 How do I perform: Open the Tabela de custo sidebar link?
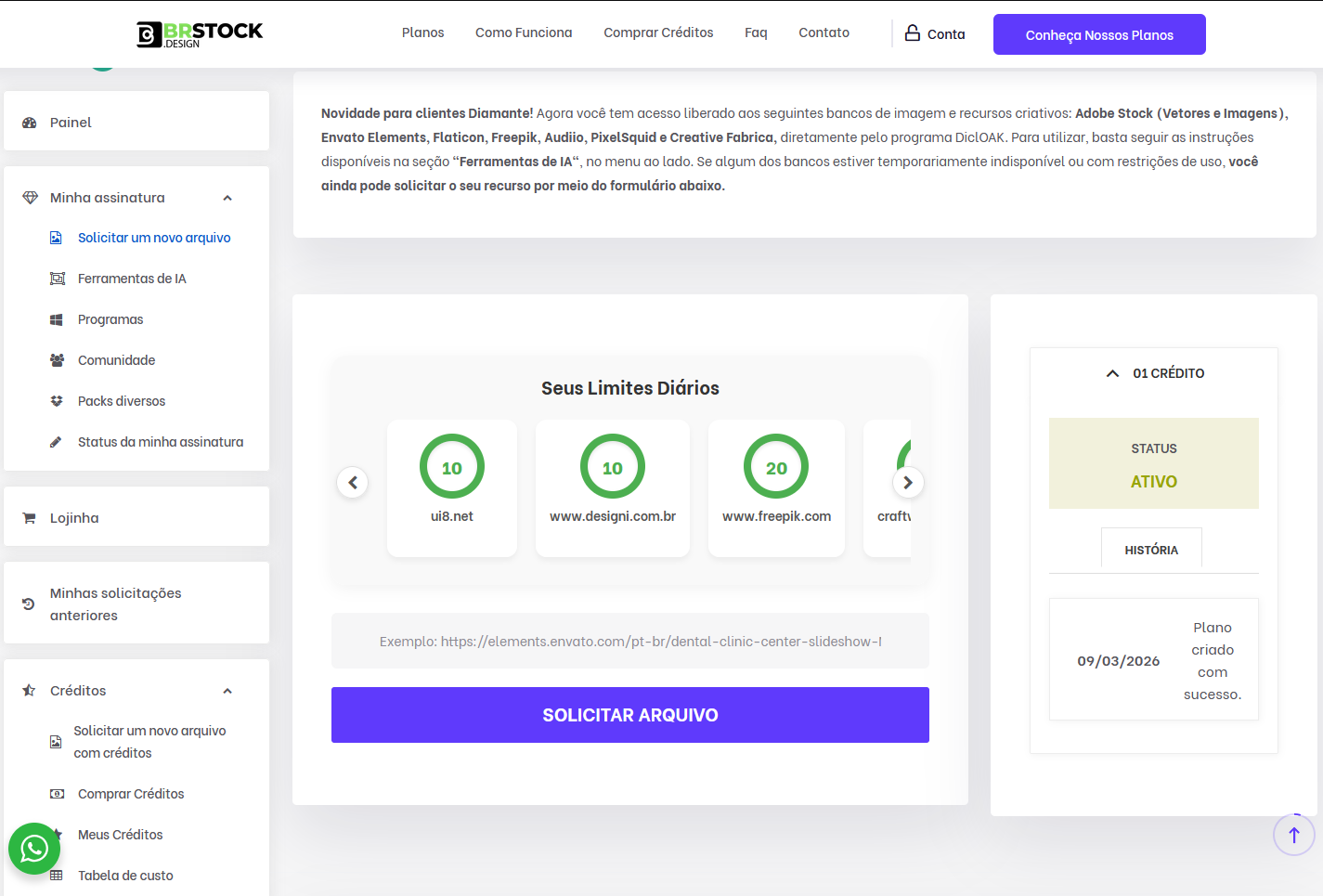click(125, 876)
